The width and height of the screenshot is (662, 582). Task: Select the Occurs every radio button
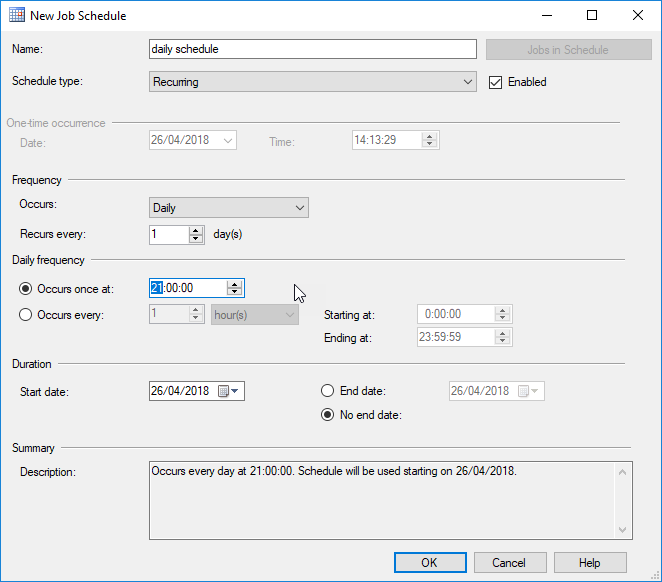click(x=26, y=314)
